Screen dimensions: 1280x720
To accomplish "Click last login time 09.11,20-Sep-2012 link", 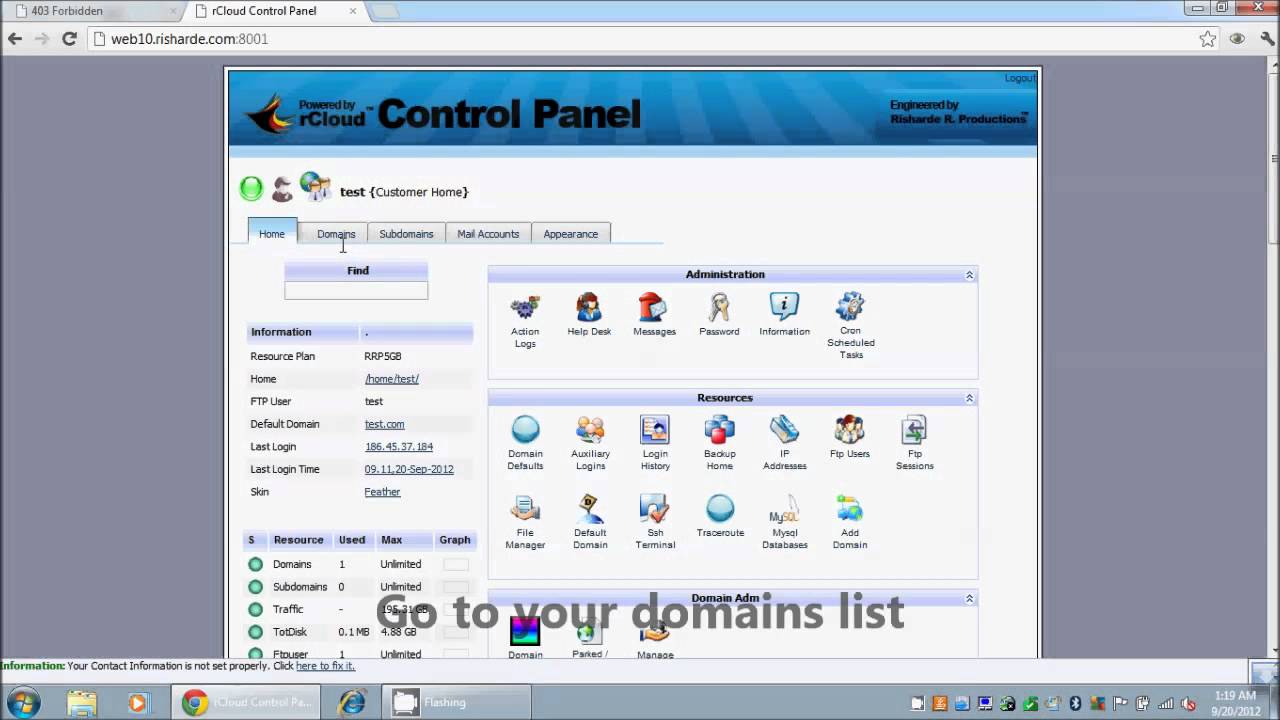I will [x=409, y=469].
